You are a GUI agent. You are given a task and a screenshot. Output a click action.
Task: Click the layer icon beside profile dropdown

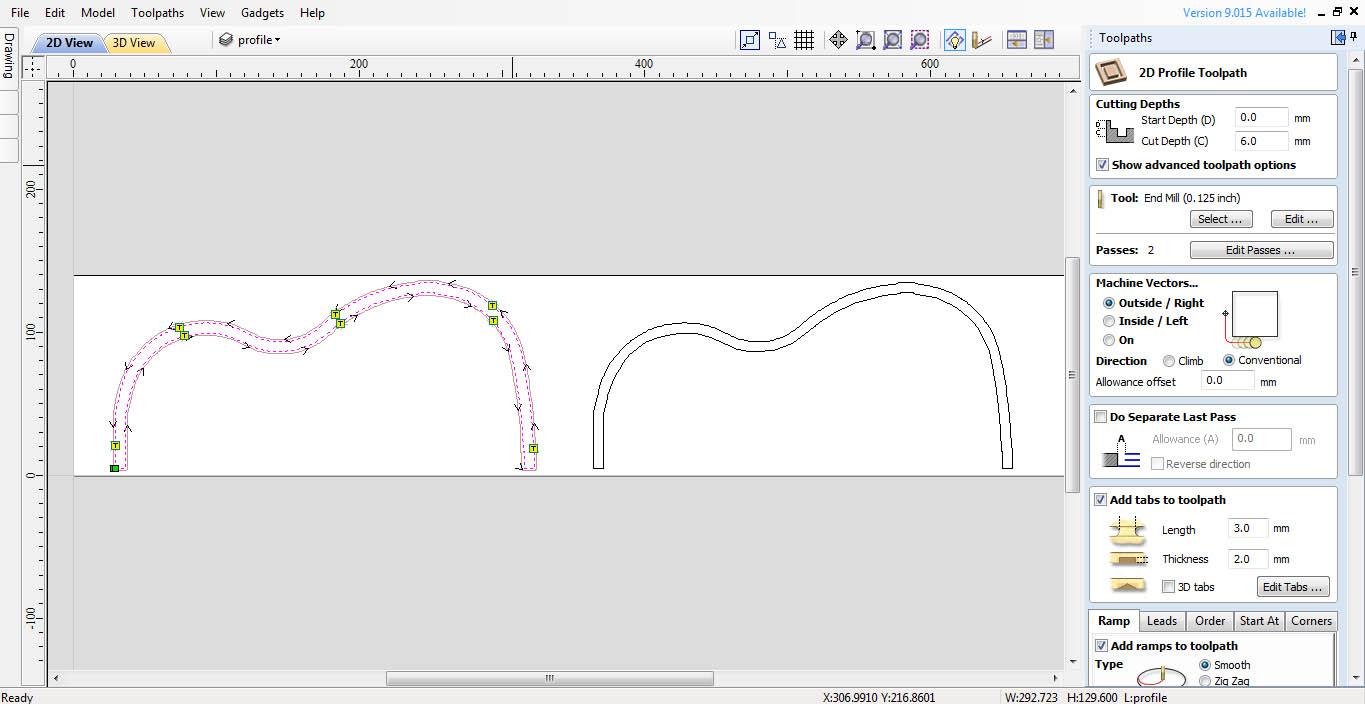(226, 40)
